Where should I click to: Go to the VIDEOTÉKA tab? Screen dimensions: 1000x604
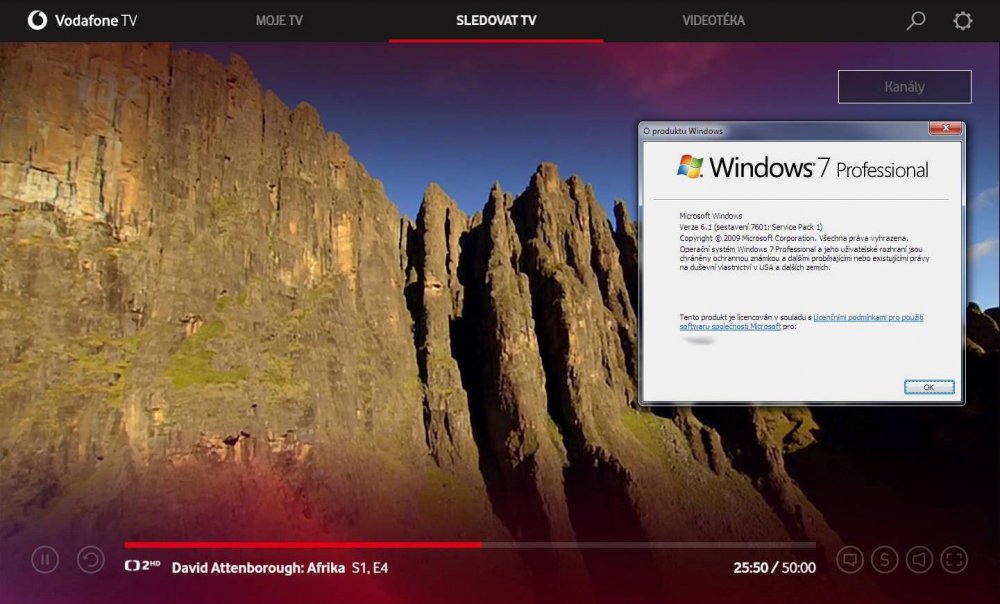pyautogui.click(x=714, y=20)
